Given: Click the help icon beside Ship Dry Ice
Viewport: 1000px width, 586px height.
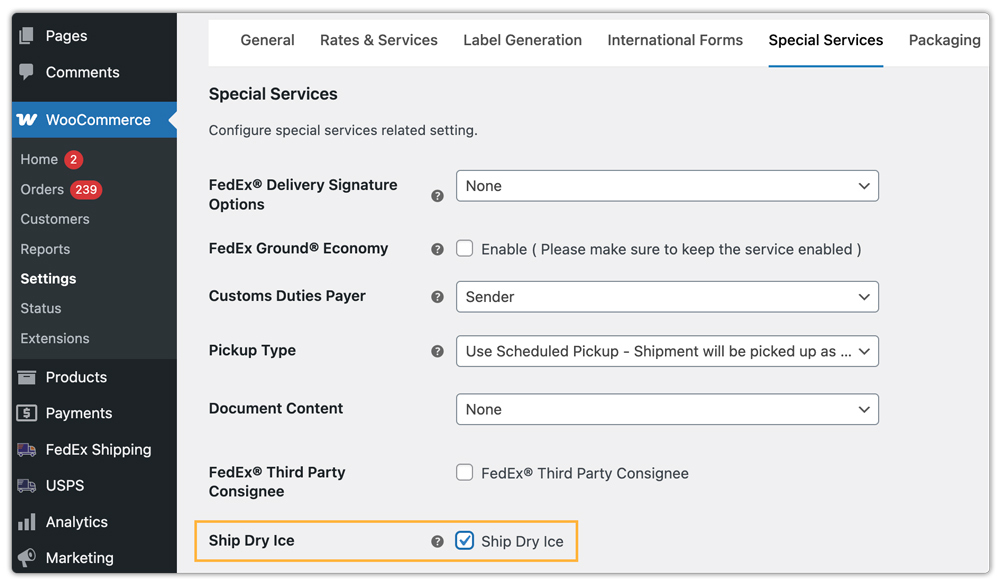Looking at the screenshot, I should pos(437,540).
